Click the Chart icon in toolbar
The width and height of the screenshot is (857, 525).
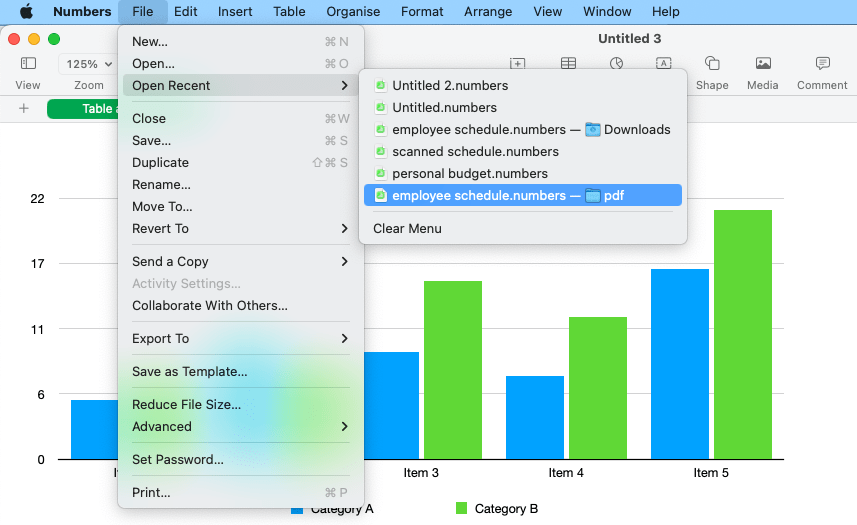click(x=616, y=64)
